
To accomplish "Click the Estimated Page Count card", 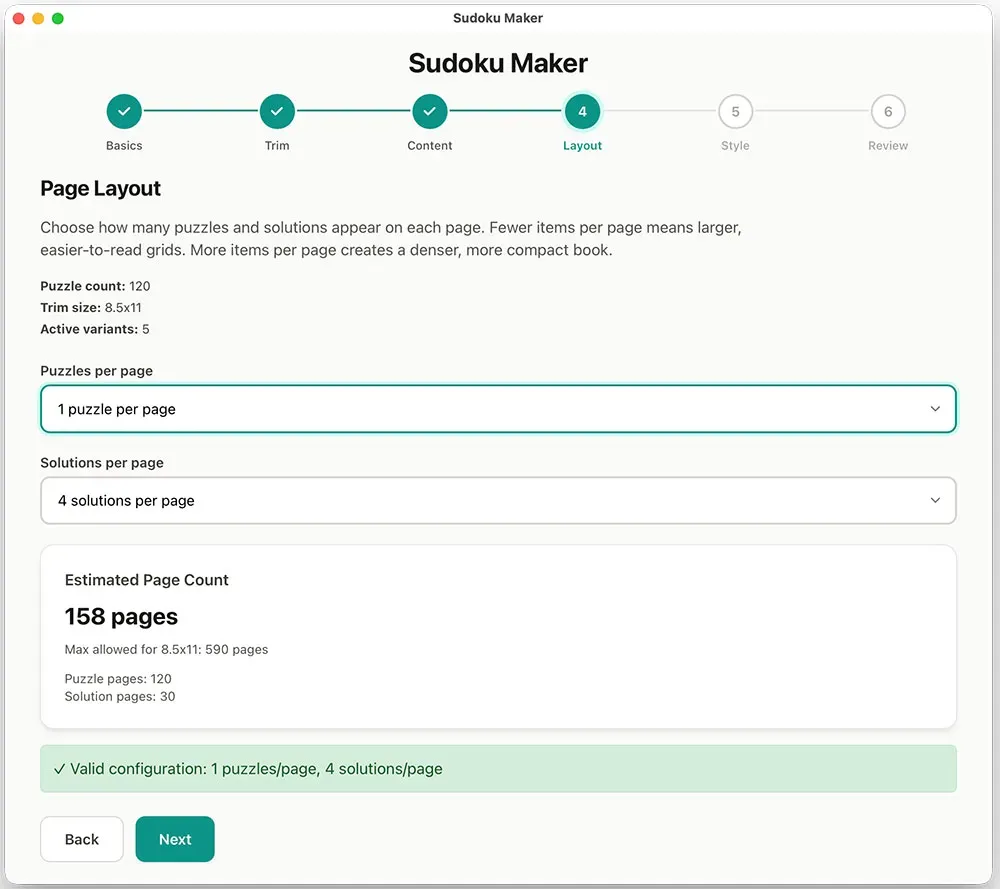I will 498,636.
